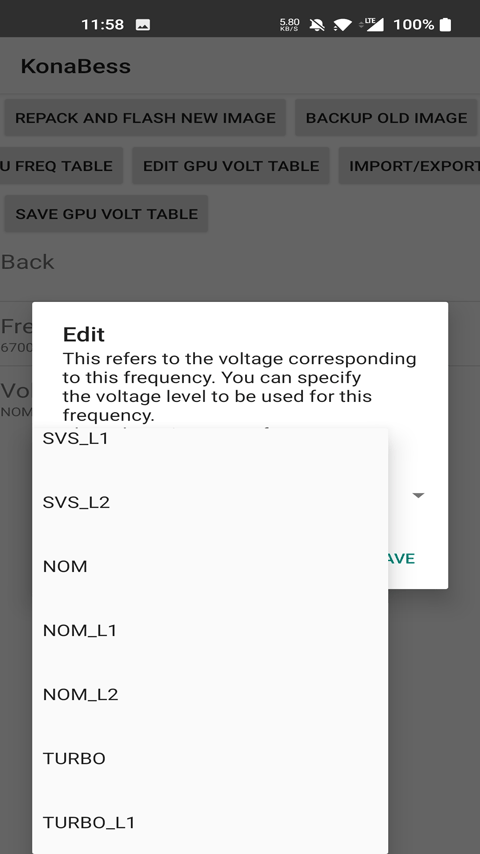The height and width of the screenshot is (854, 480).
Task: Open Edit GPU Volt Table
Action: [x=231, y=166]
